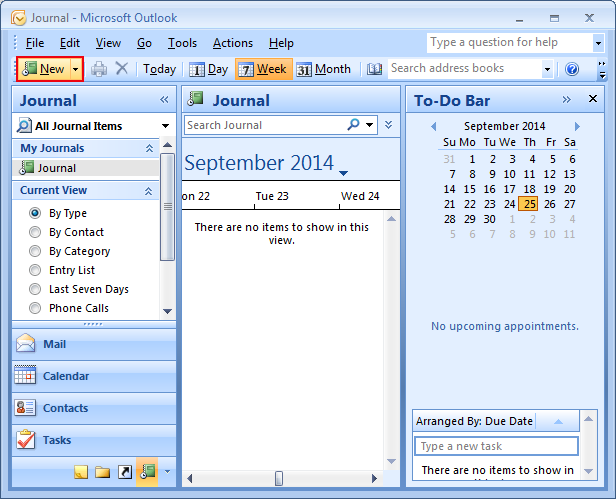Click the Type a question for help box
Screen dimensions: 616x499
[510, 42]
